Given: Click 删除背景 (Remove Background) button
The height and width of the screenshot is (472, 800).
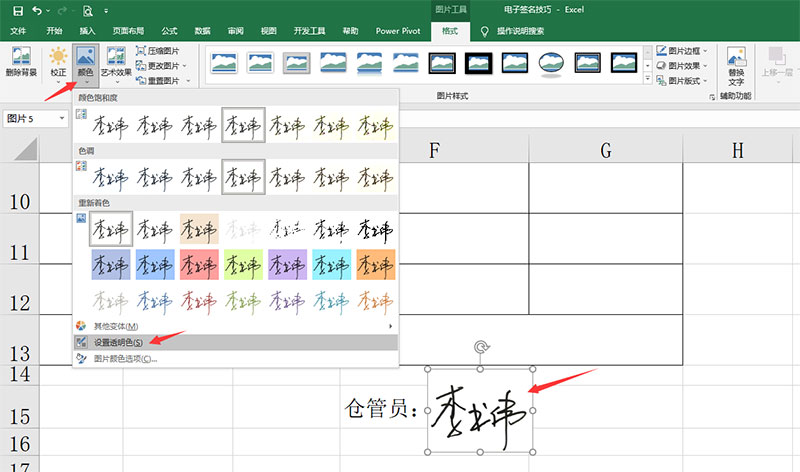Looking at the screenshot, I should click(x=21, y=61).
